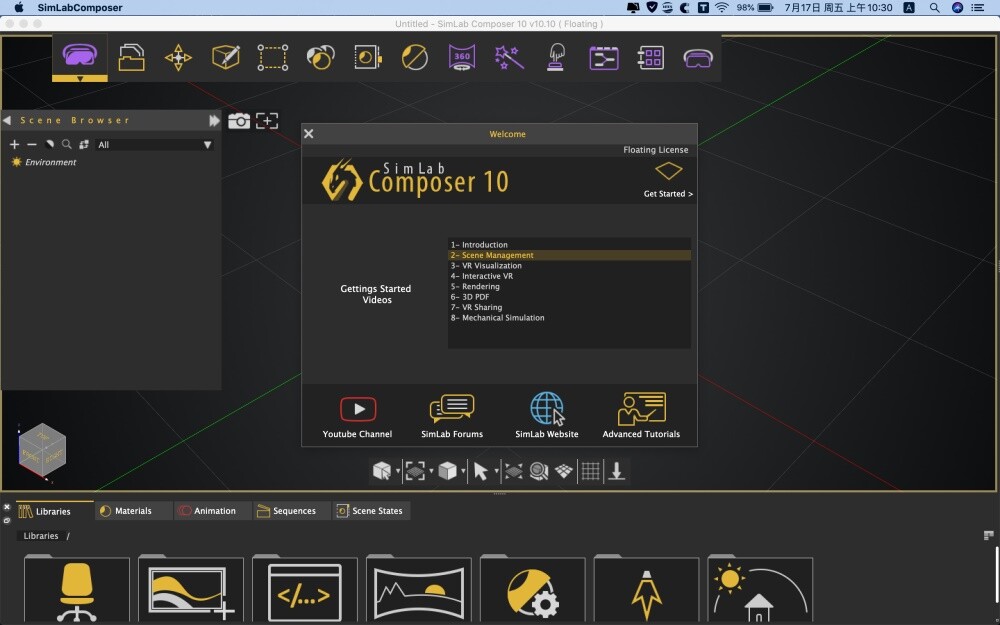Click the navigation view cube

42,452
